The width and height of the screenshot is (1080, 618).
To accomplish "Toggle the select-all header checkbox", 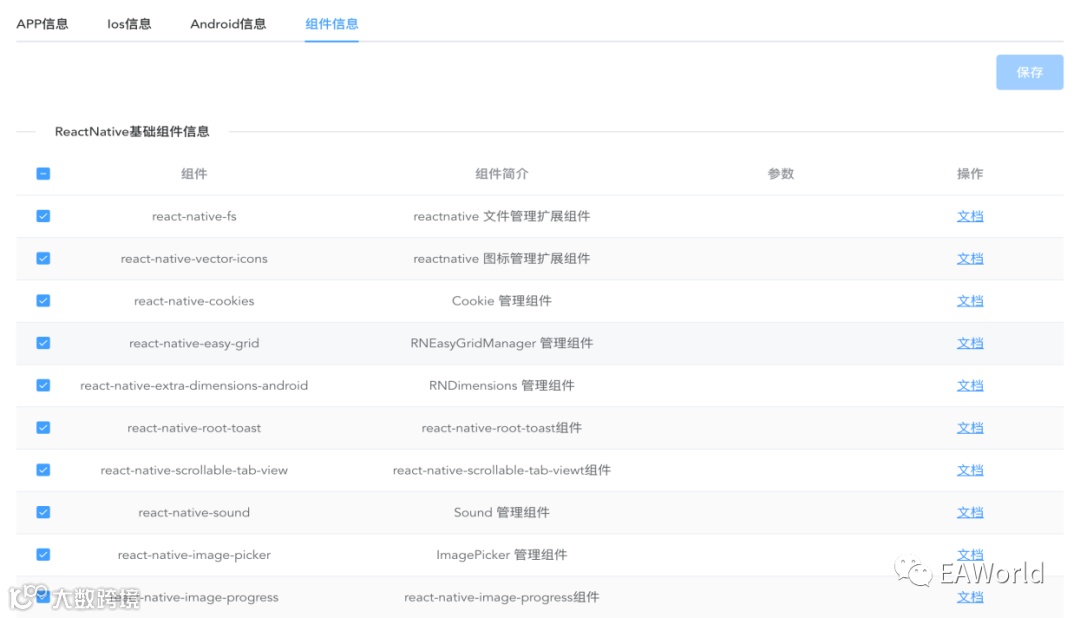I will coord(43,174).
